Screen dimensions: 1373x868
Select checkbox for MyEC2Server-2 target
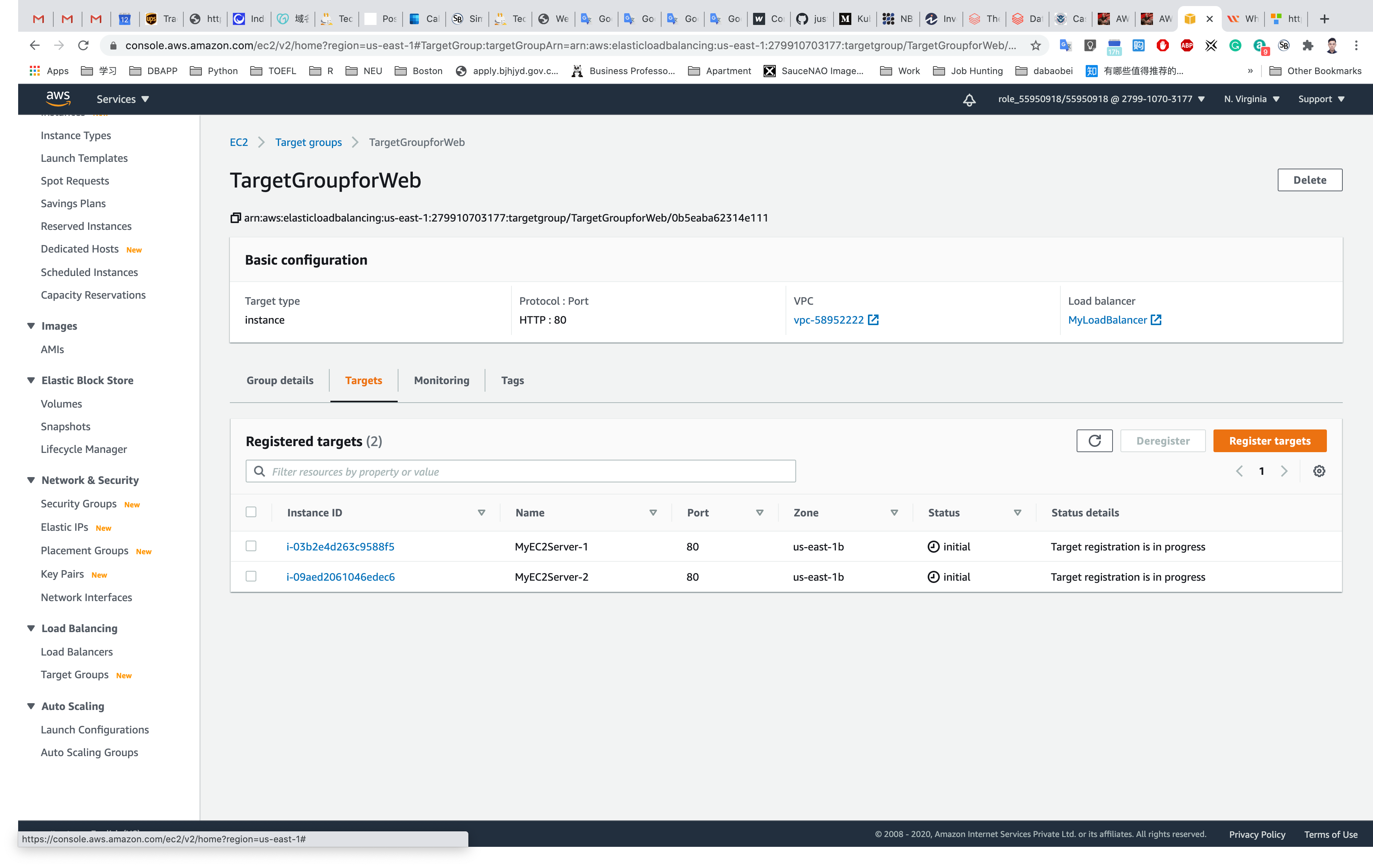click(251, 577)
